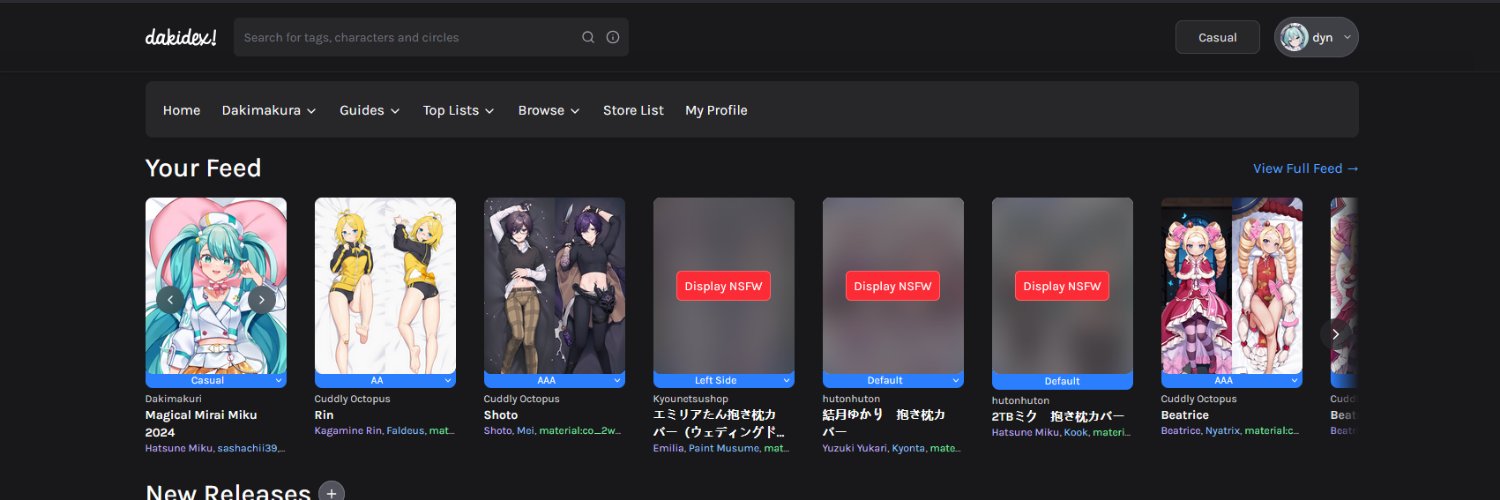This screenshot has height=500, width=1500.
Task: Open 2TBミク 抱き枕カバー title link
Action: click(1058, 415)
